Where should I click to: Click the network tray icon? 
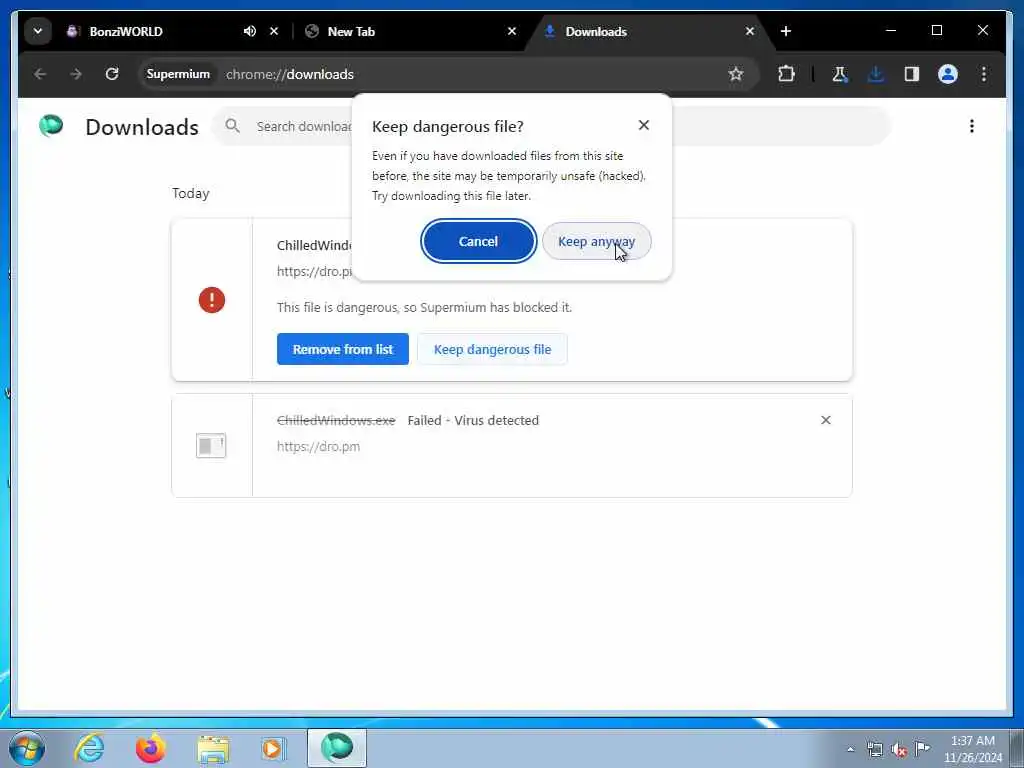874,749
